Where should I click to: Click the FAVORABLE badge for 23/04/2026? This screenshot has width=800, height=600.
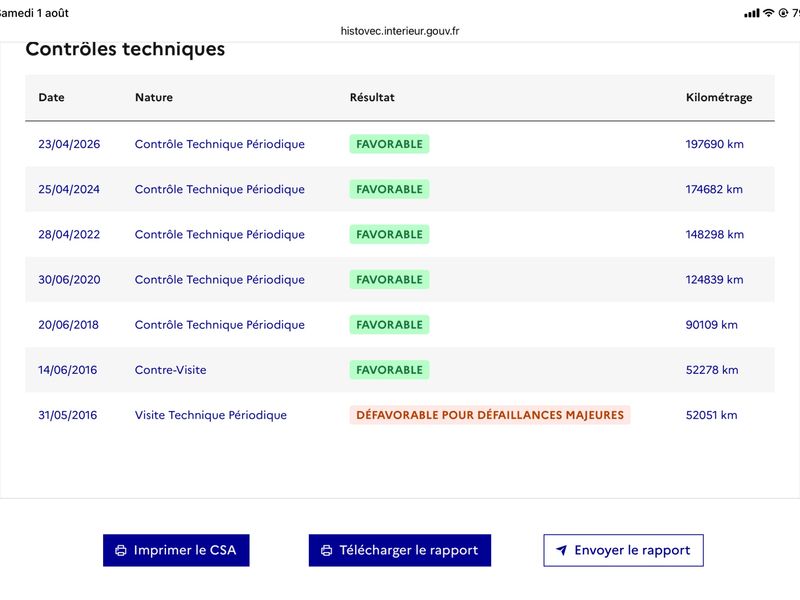(389, 144)
